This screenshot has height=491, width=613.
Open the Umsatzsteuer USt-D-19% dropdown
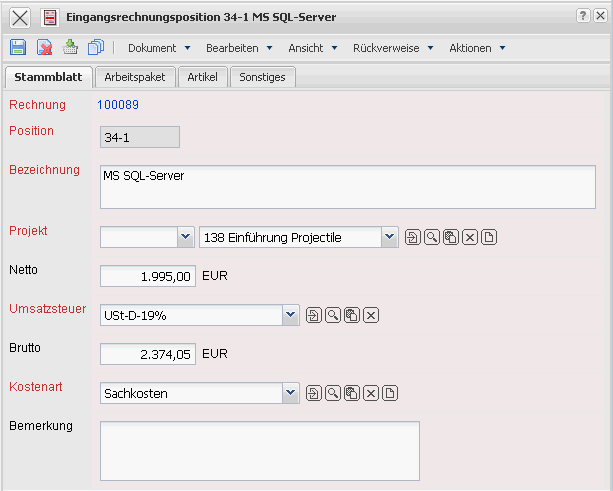click(290, 315)
